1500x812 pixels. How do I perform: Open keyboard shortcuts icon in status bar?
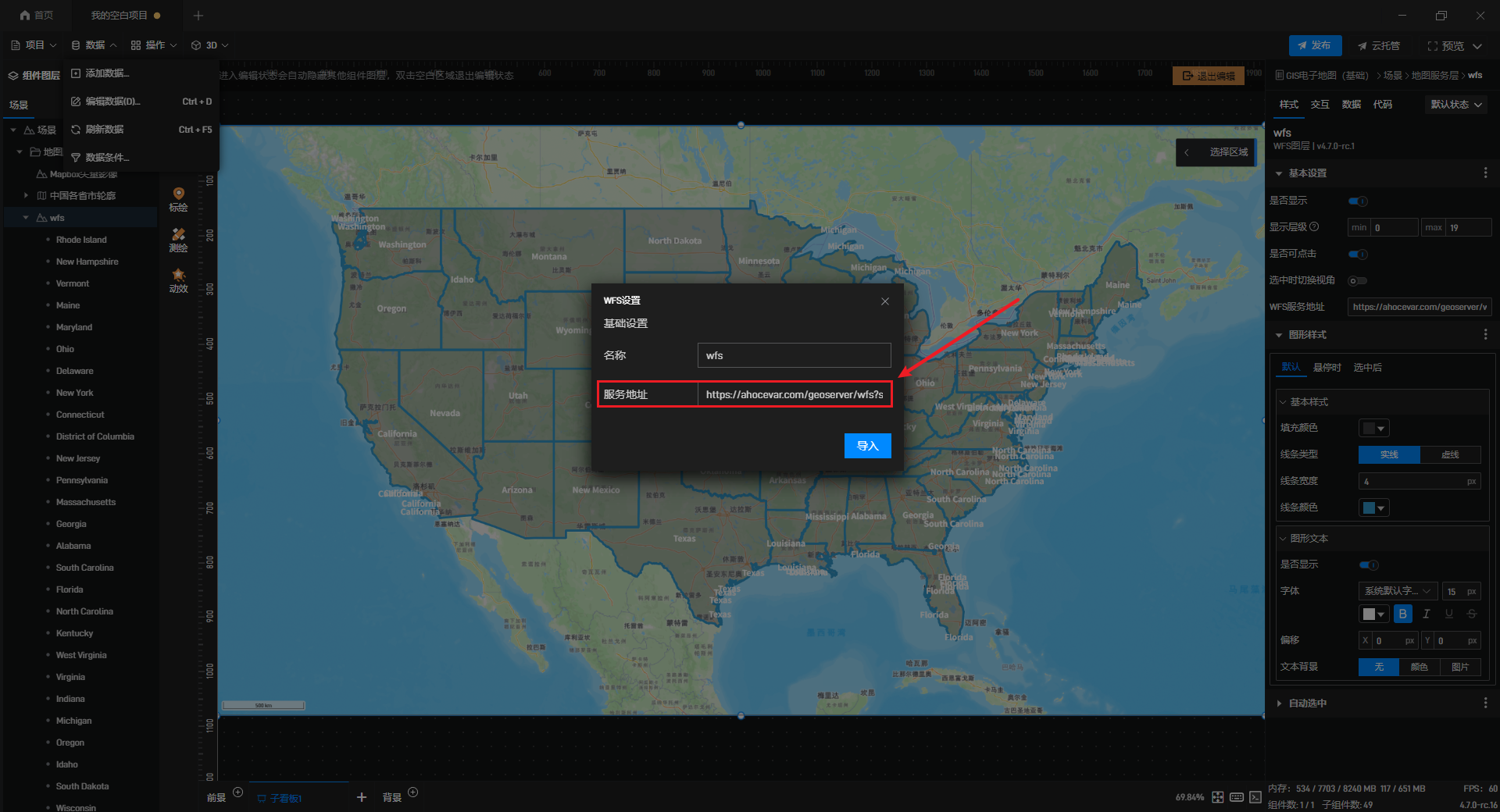coord(1237,797)
